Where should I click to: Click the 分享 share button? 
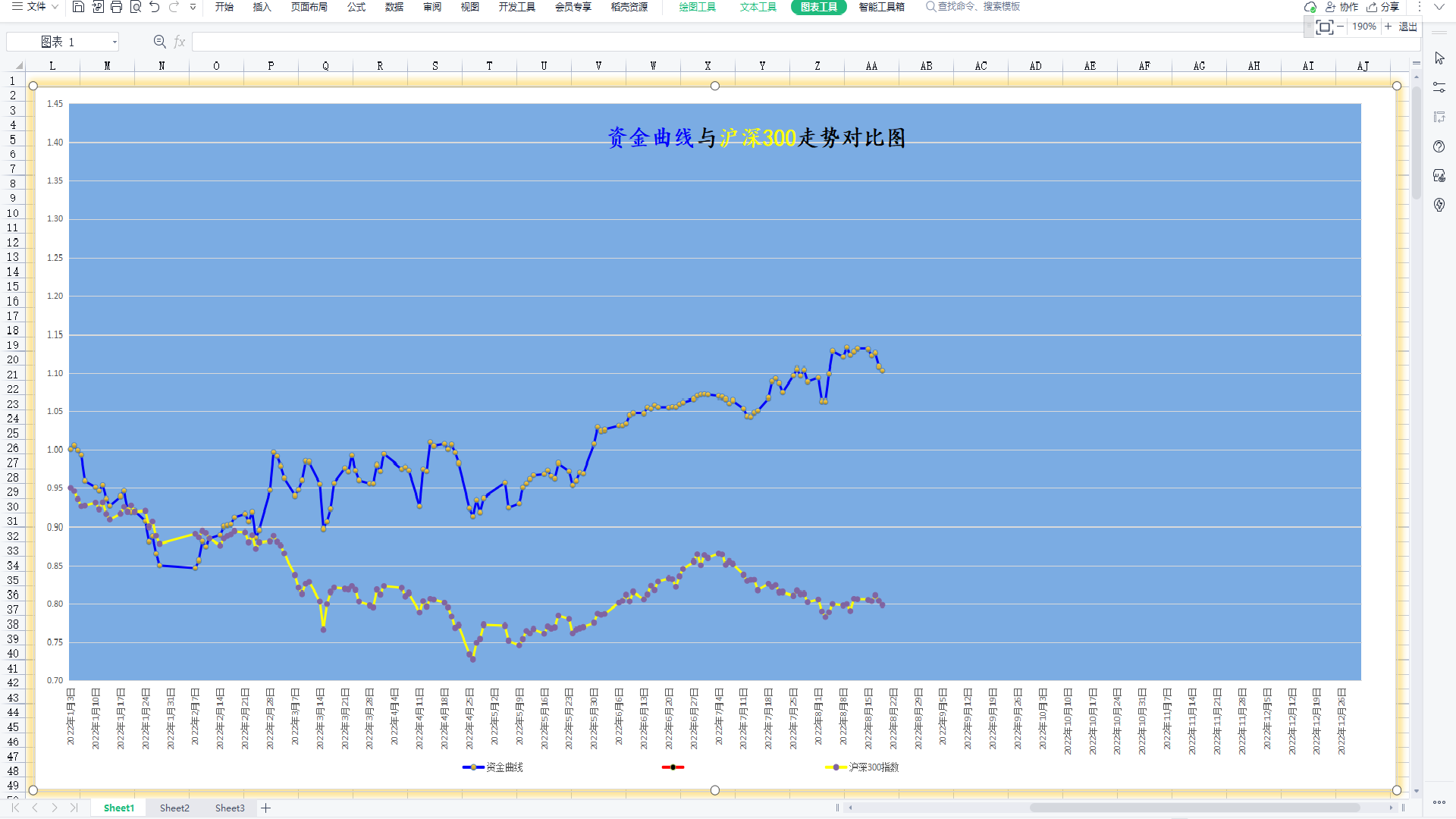click(x=1383, y=7)
